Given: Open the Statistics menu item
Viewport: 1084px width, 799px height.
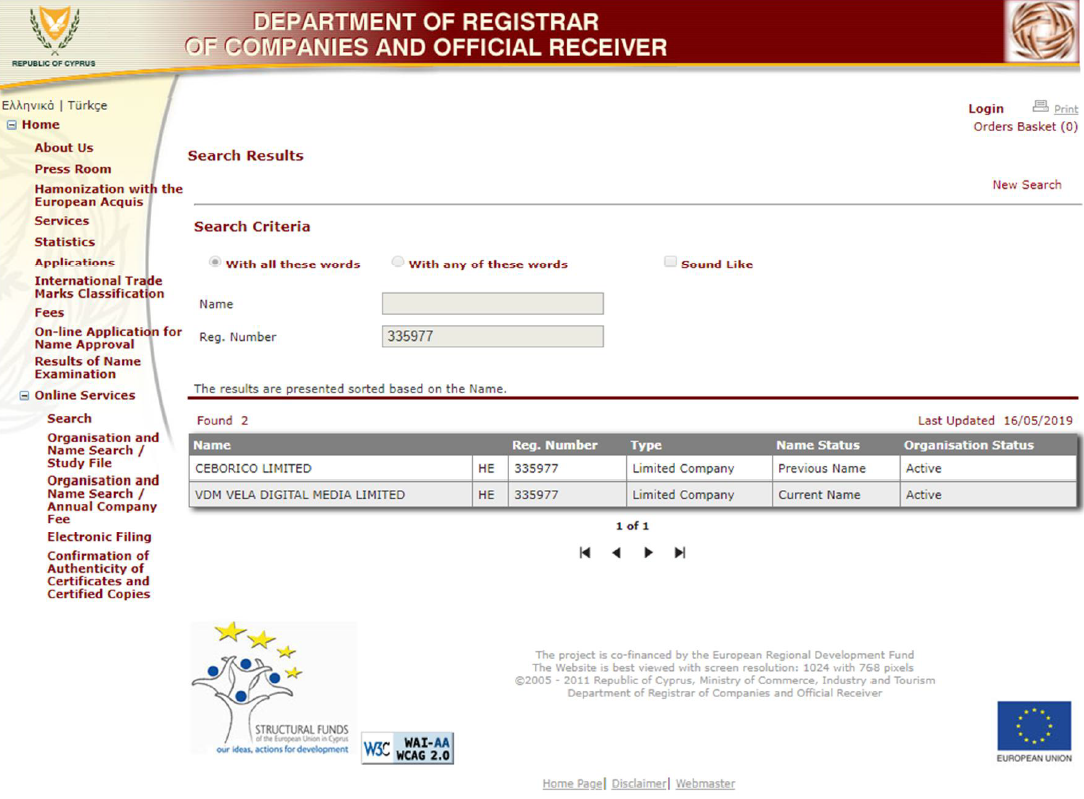Looking at the screenshot, I should [x=65, y=242].
